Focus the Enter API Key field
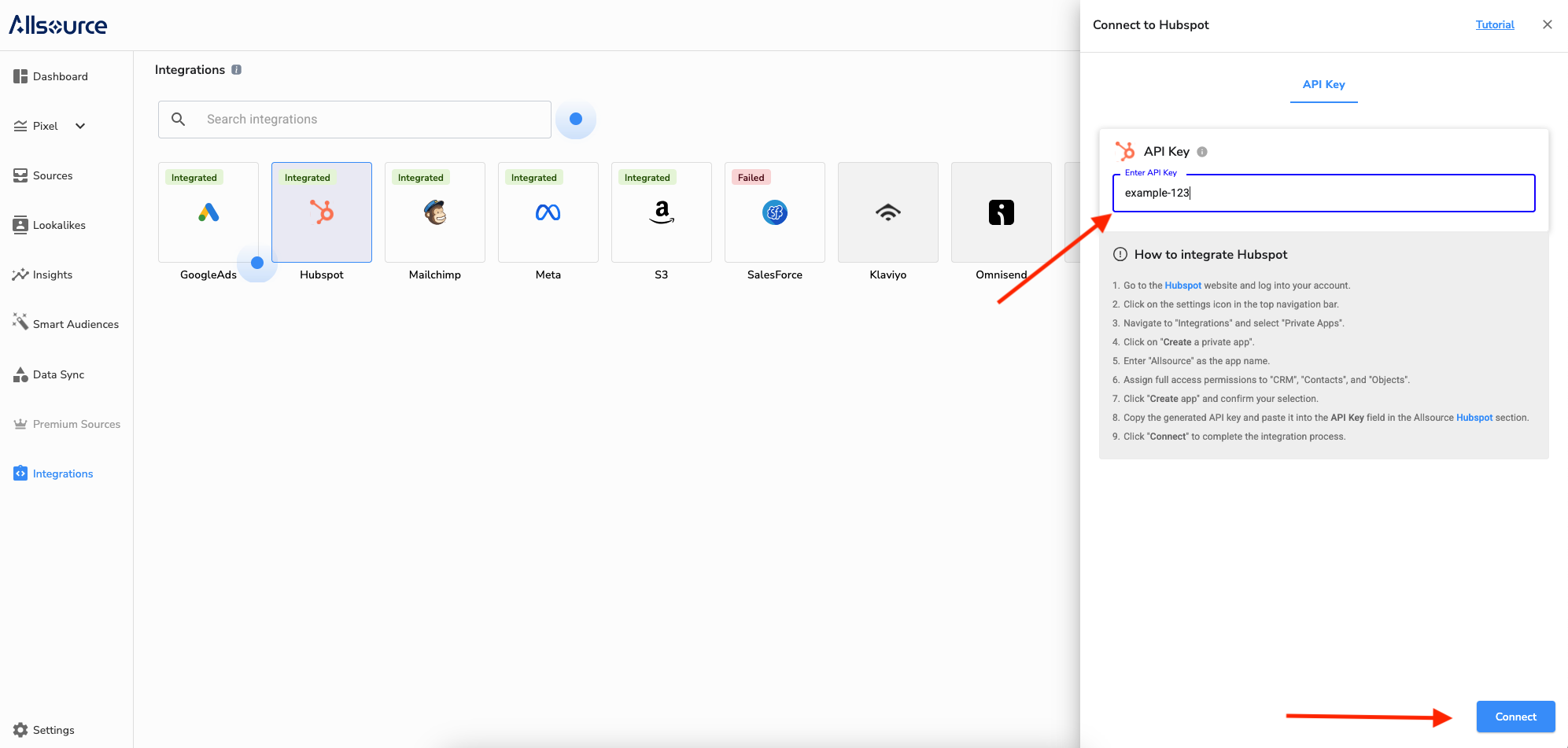 coord(1324,193)
